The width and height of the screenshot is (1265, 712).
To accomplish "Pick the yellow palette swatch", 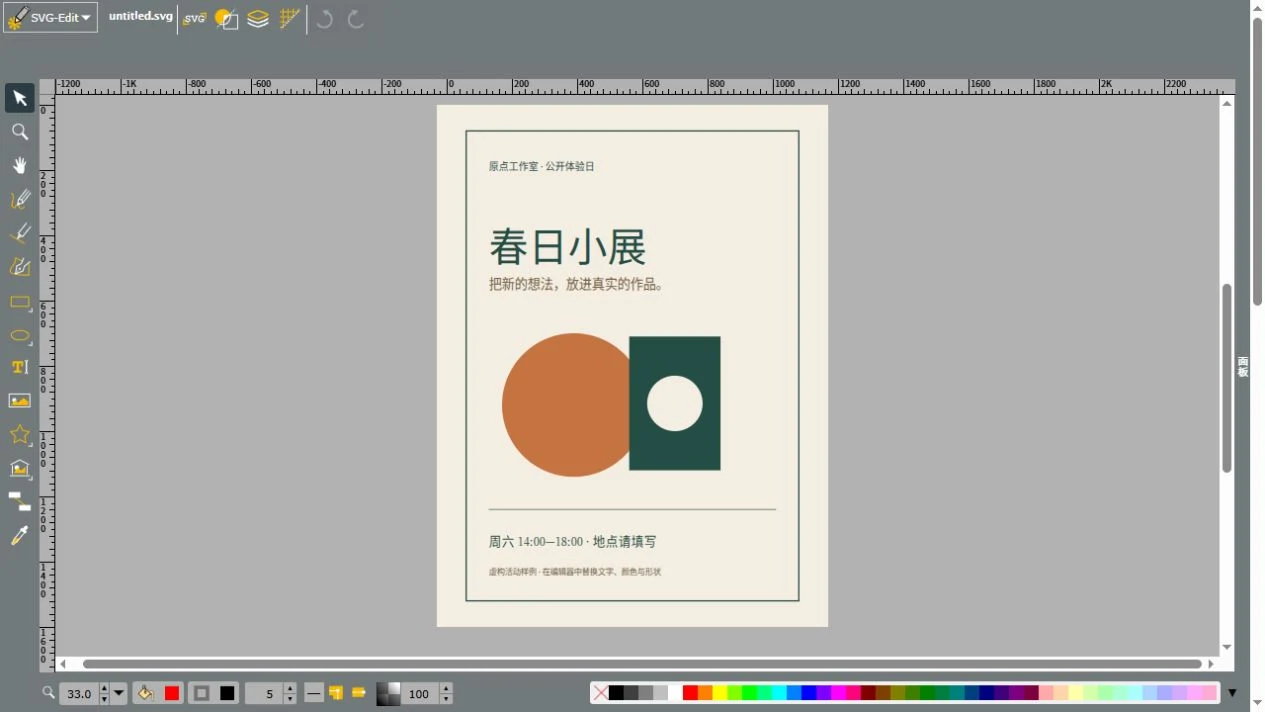I will coord(720,692).
